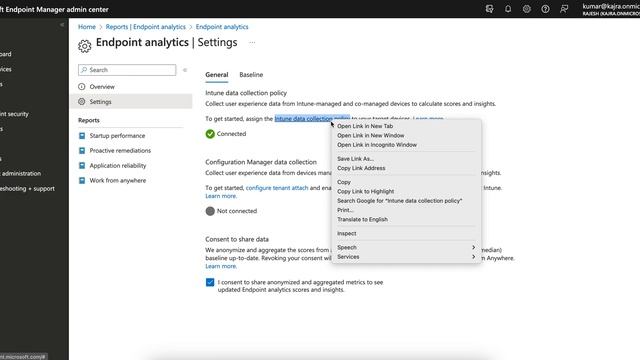This screenshot has height=360, width=640.
Task: Click the Consent to share data heading
Action: 237,239
